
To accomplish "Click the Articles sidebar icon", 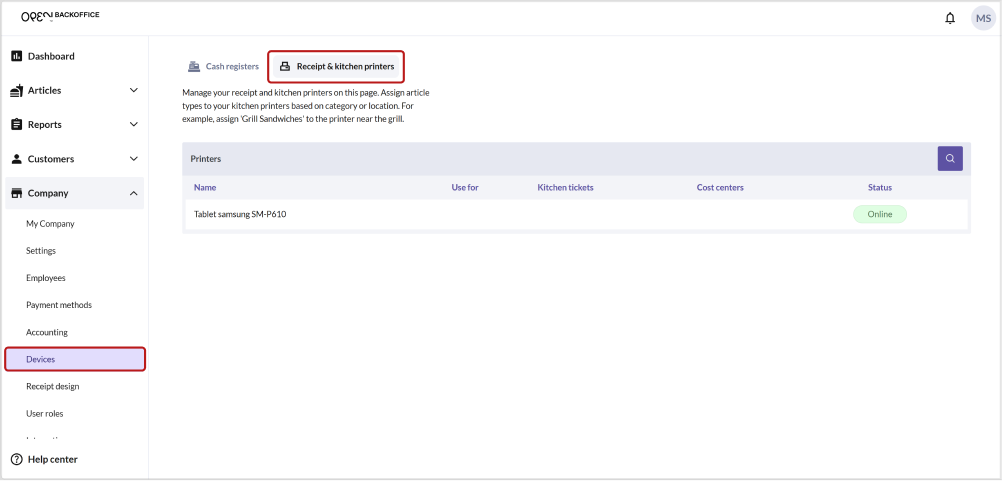I will tap(16, 91).
